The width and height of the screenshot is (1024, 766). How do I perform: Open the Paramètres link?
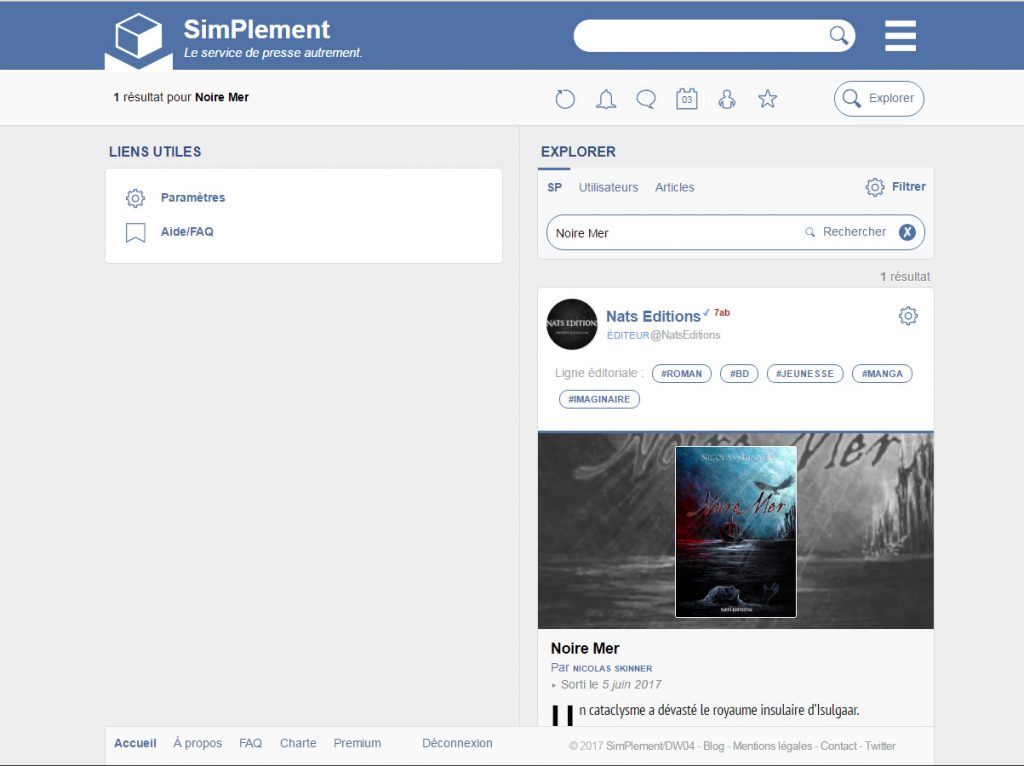pos(193,197)
